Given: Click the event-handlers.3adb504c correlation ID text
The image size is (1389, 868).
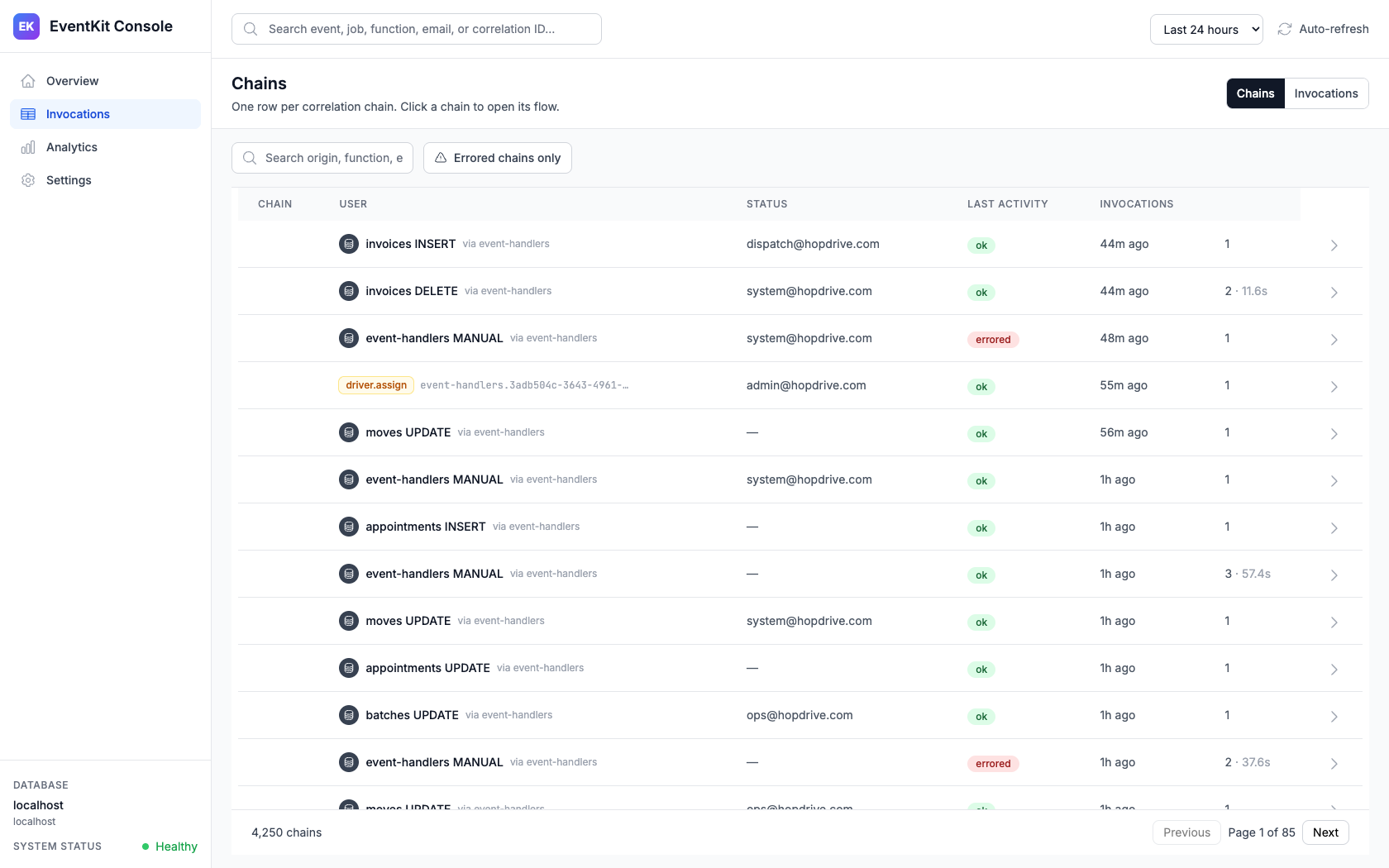Looking at the screenshot, I should click(524, 385).
